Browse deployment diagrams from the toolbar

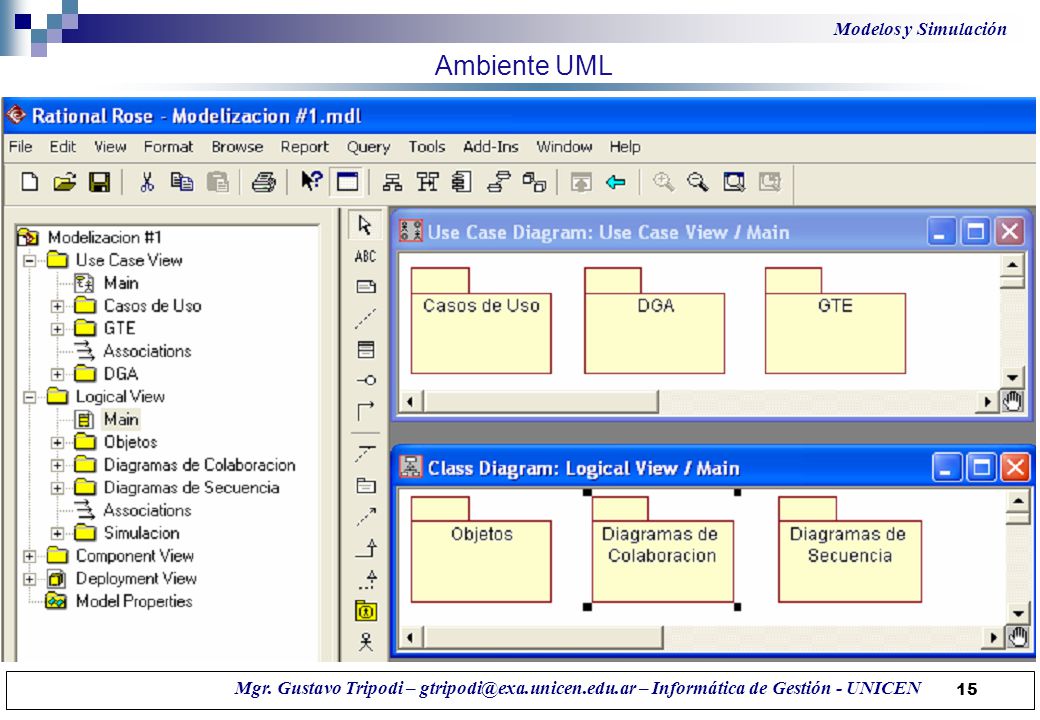(534, 182)
